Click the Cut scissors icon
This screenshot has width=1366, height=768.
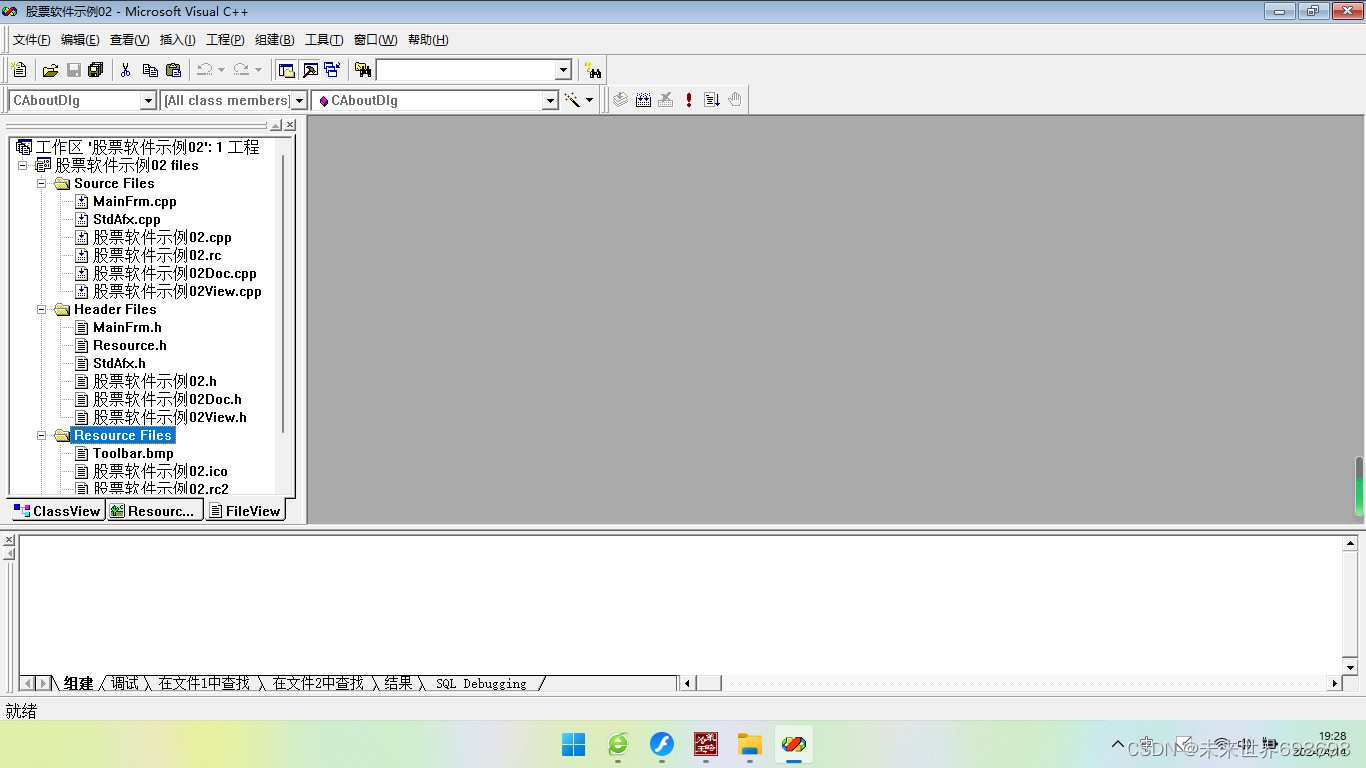[x=126, y=70]
